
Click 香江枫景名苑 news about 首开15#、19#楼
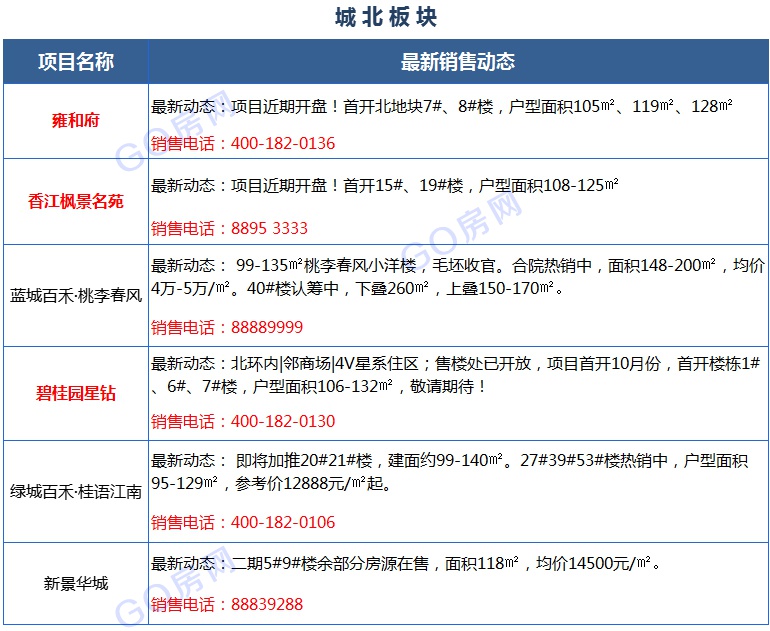coord(385,186)
